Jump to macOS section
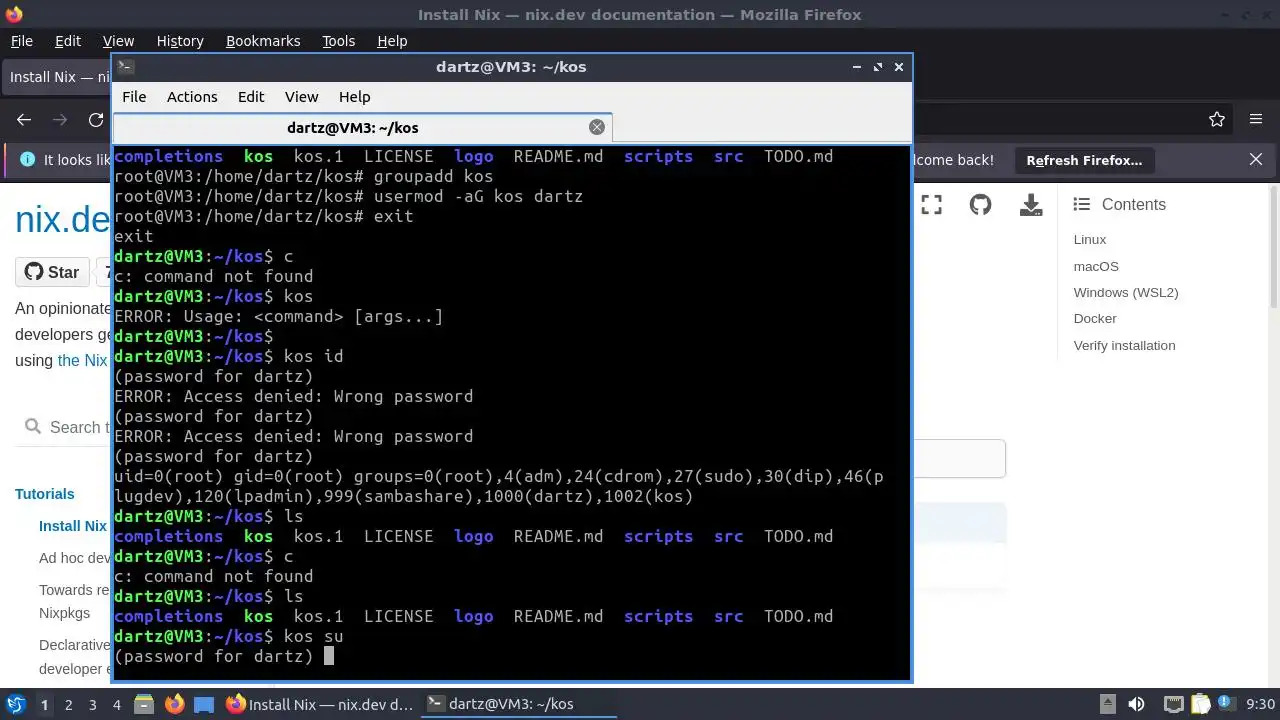 pyautogui.click(x=1096, y=267)
